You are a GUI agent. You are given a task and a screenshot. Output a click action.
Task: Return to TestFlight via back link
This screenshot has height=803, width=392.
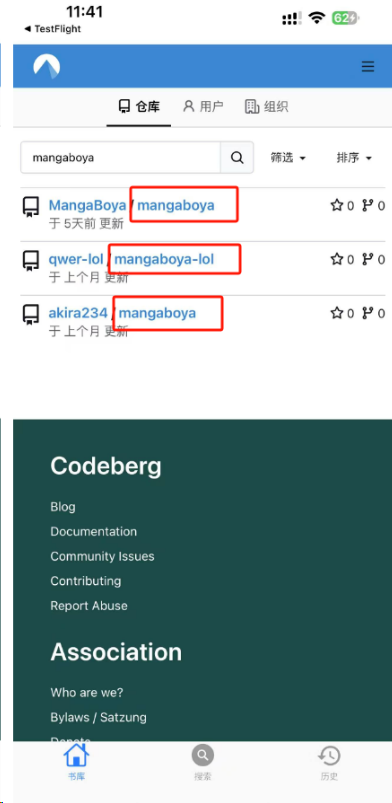[x=53, y=29]
